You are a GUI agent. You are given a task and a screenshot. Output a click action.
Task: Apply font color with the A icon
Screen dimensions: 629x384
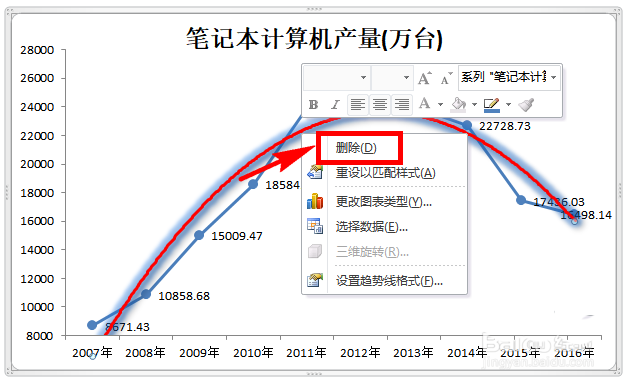click(424, 104)
